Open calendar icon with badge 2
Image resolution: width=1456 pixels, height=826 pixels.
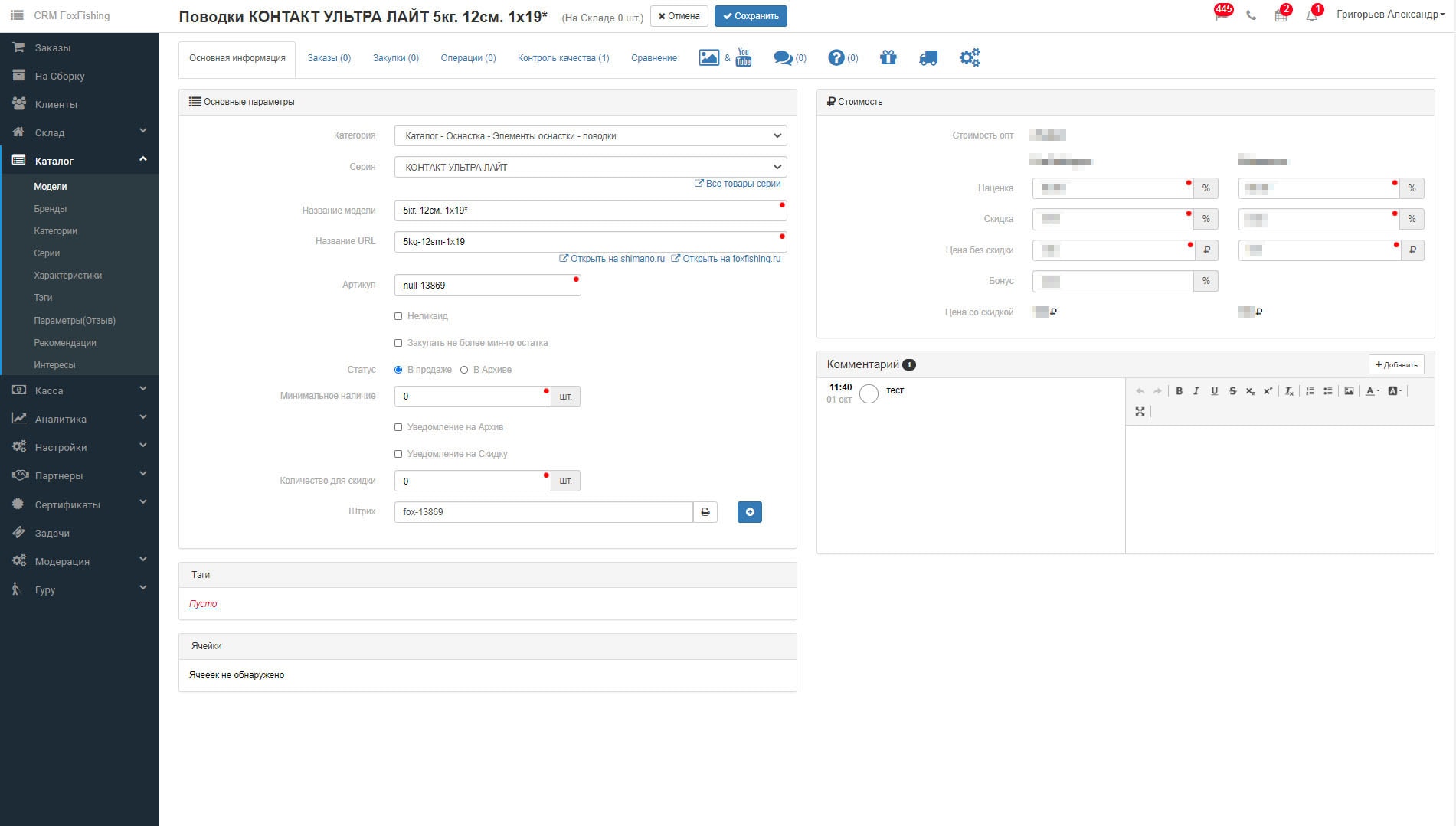pos(1282,14)
